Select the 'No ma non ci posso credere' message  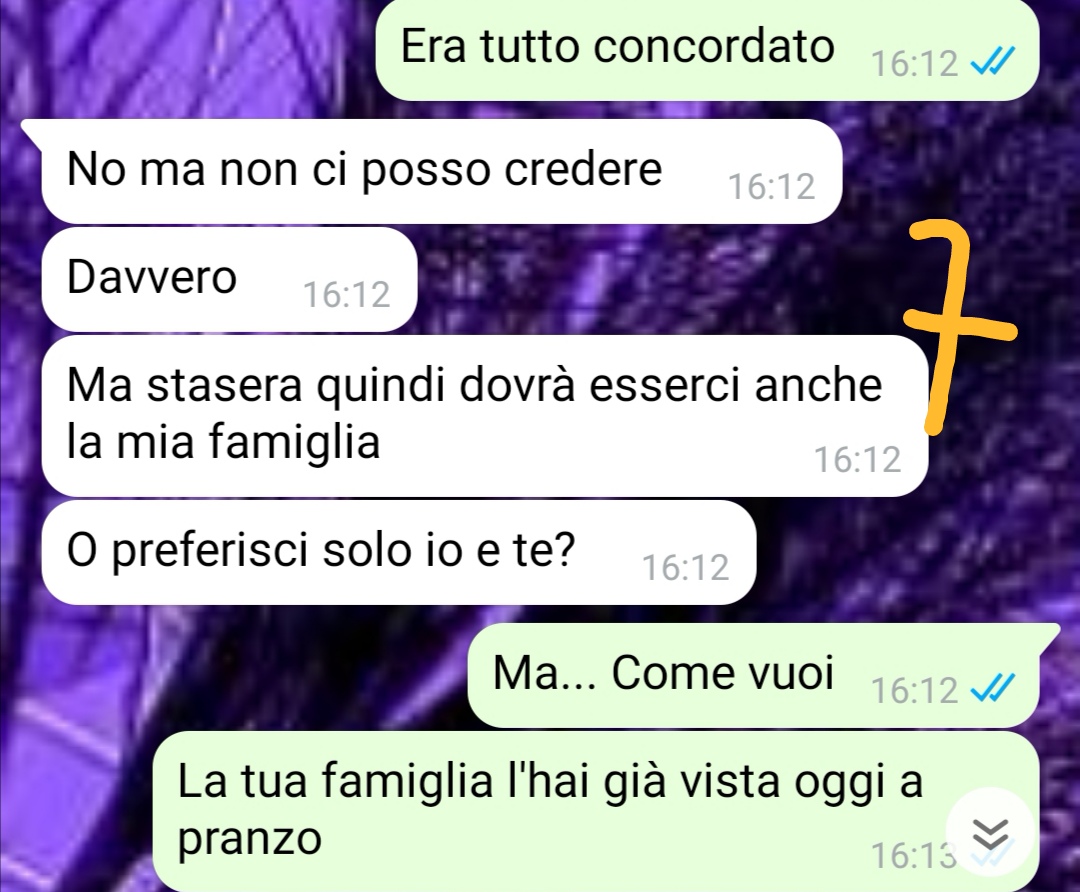coord(442,172)
